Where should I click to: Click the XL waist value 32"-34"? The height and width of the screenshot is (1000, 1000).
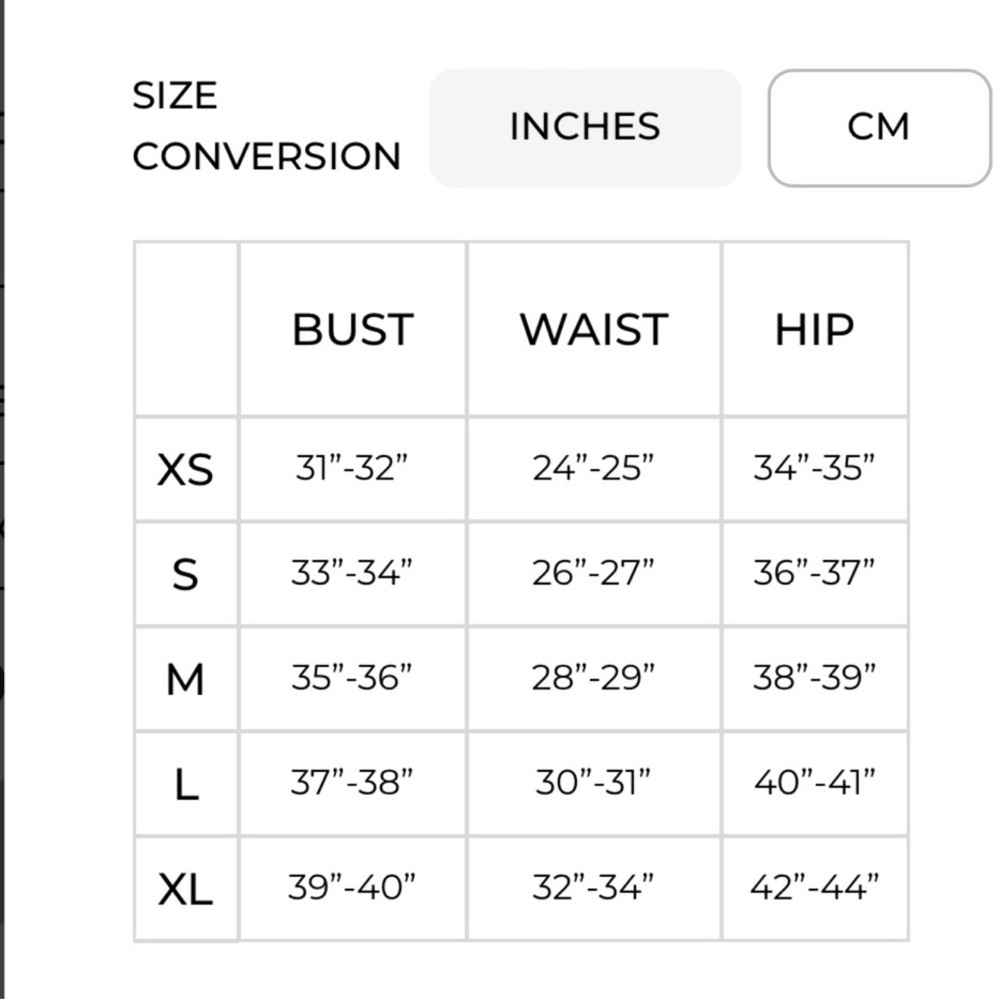593,886
